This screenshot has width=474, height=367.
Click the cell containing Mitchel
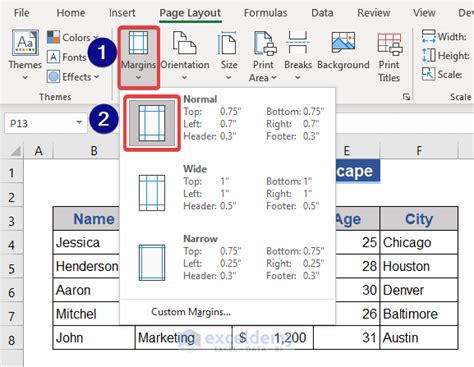(86, 314)
